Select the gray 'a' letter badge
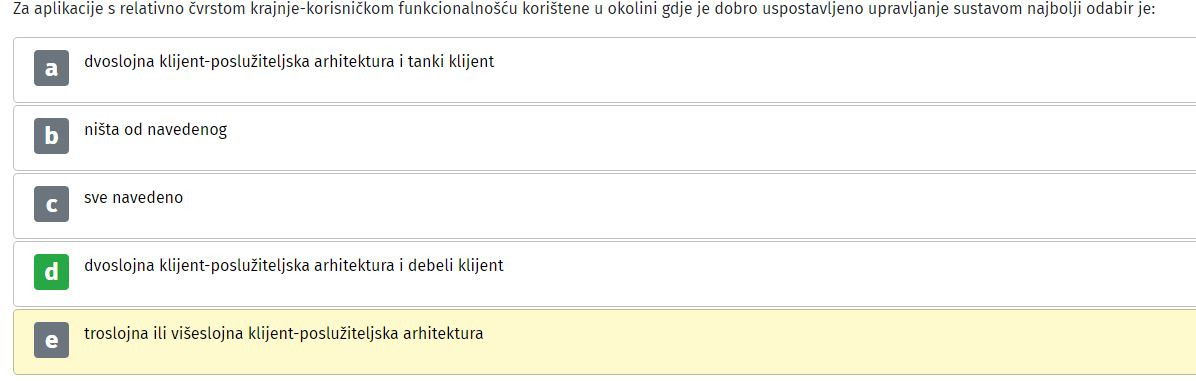 [51, 68]
